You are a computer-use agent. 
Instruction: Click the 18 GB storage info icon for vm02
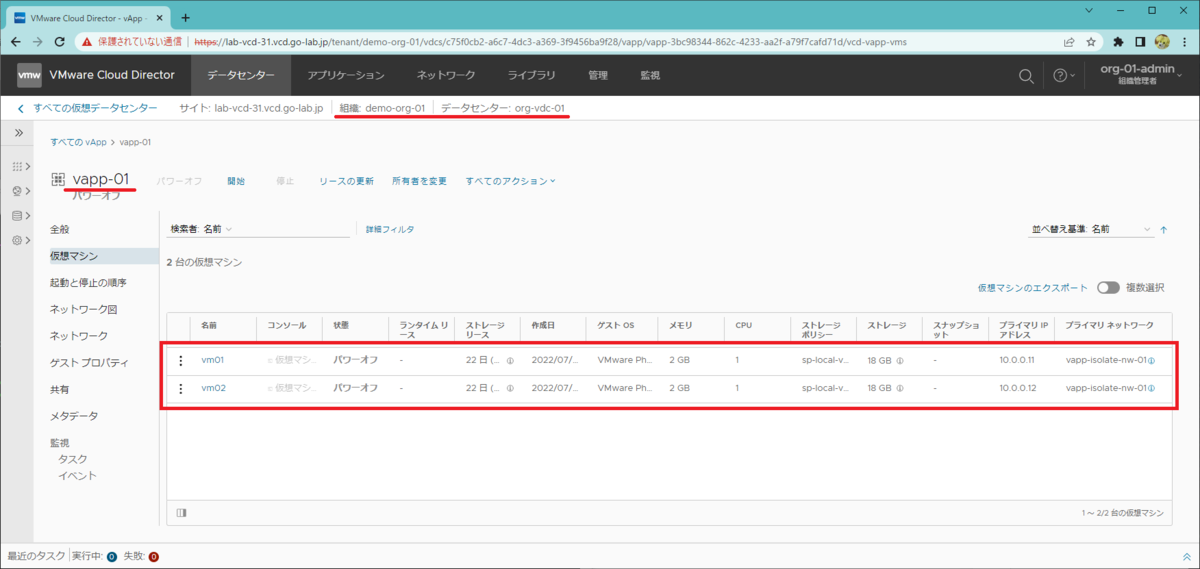click(900, 388)
